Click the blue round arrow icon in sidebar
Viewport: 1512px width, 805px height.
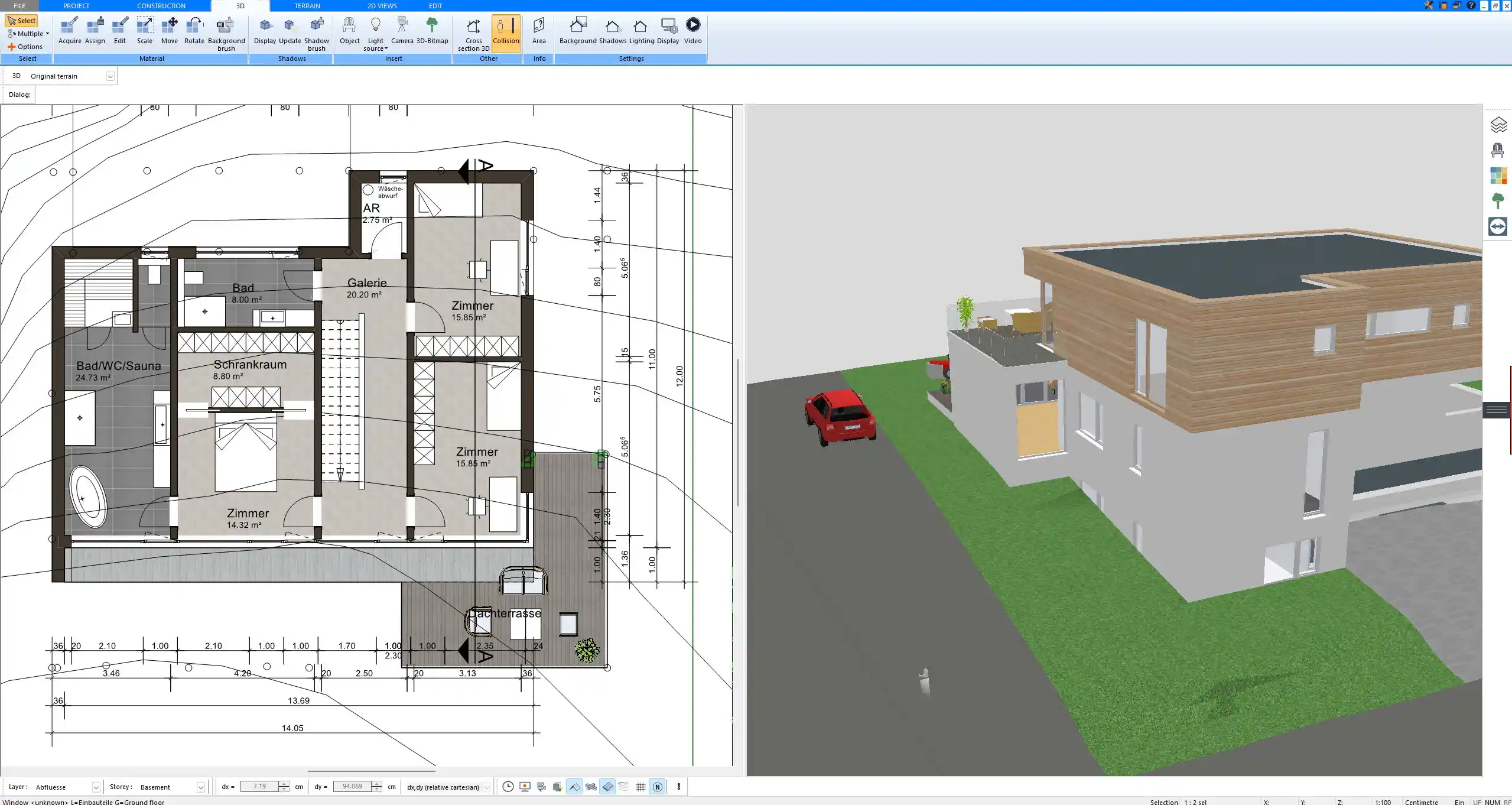click(x=1498, y=226)
